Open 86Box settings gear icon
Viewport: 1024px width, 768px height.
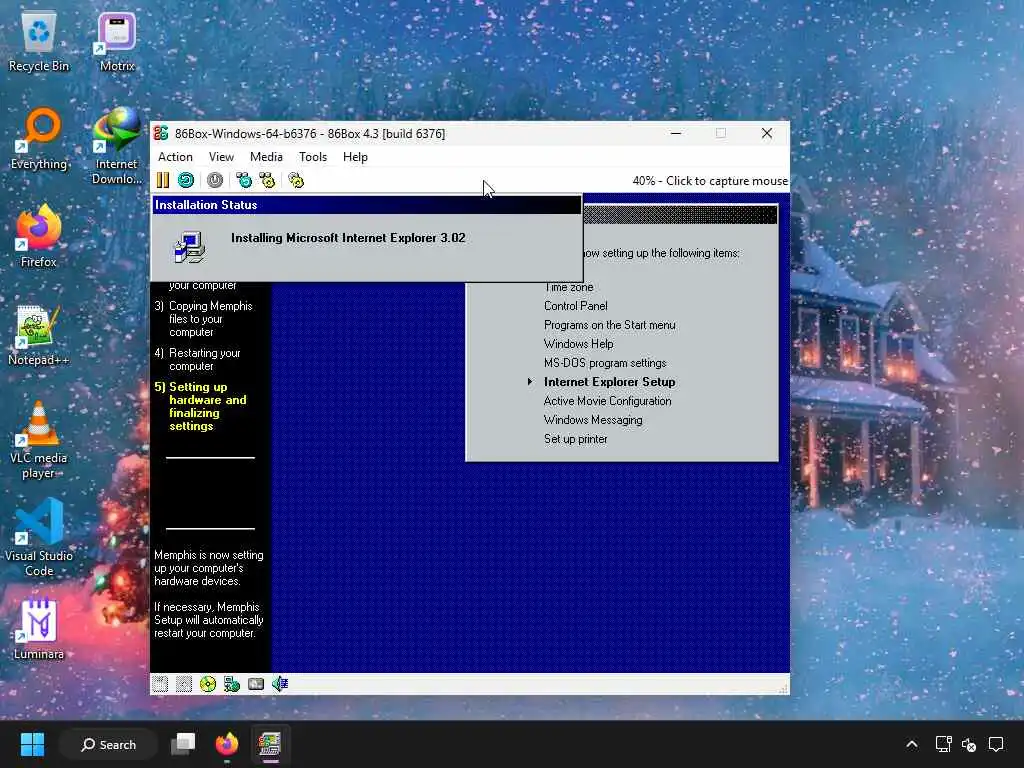tap(296, 180)
